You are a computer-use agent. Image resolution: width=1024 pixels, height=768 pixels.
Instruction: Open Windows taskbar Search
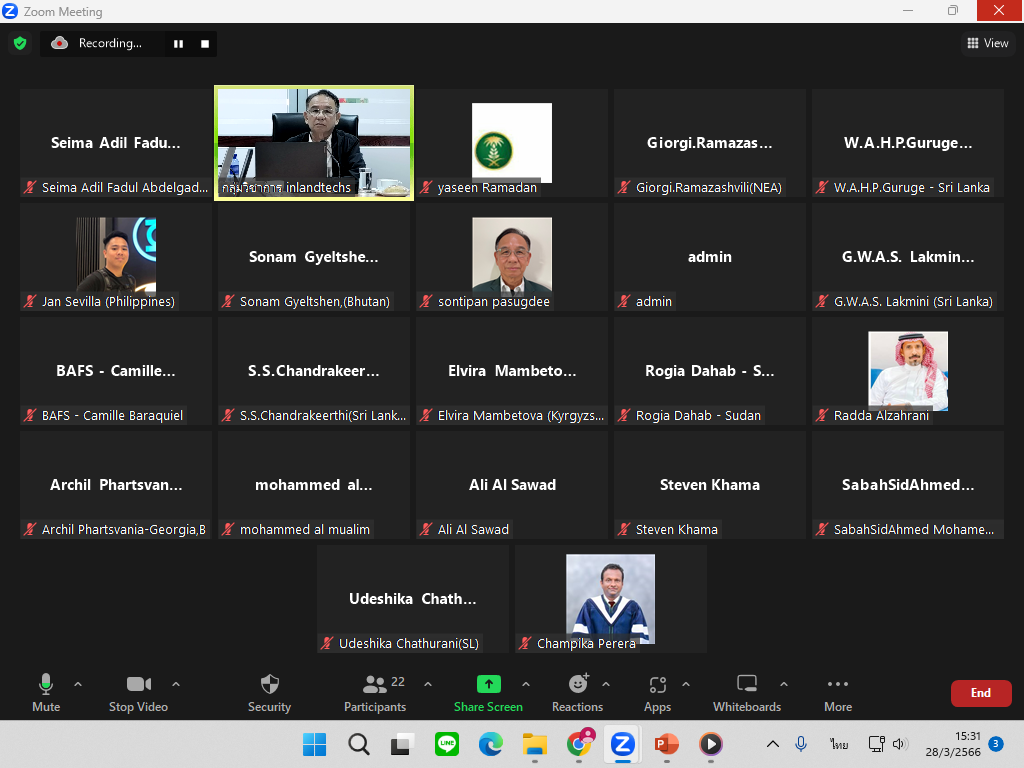point(359,744)
